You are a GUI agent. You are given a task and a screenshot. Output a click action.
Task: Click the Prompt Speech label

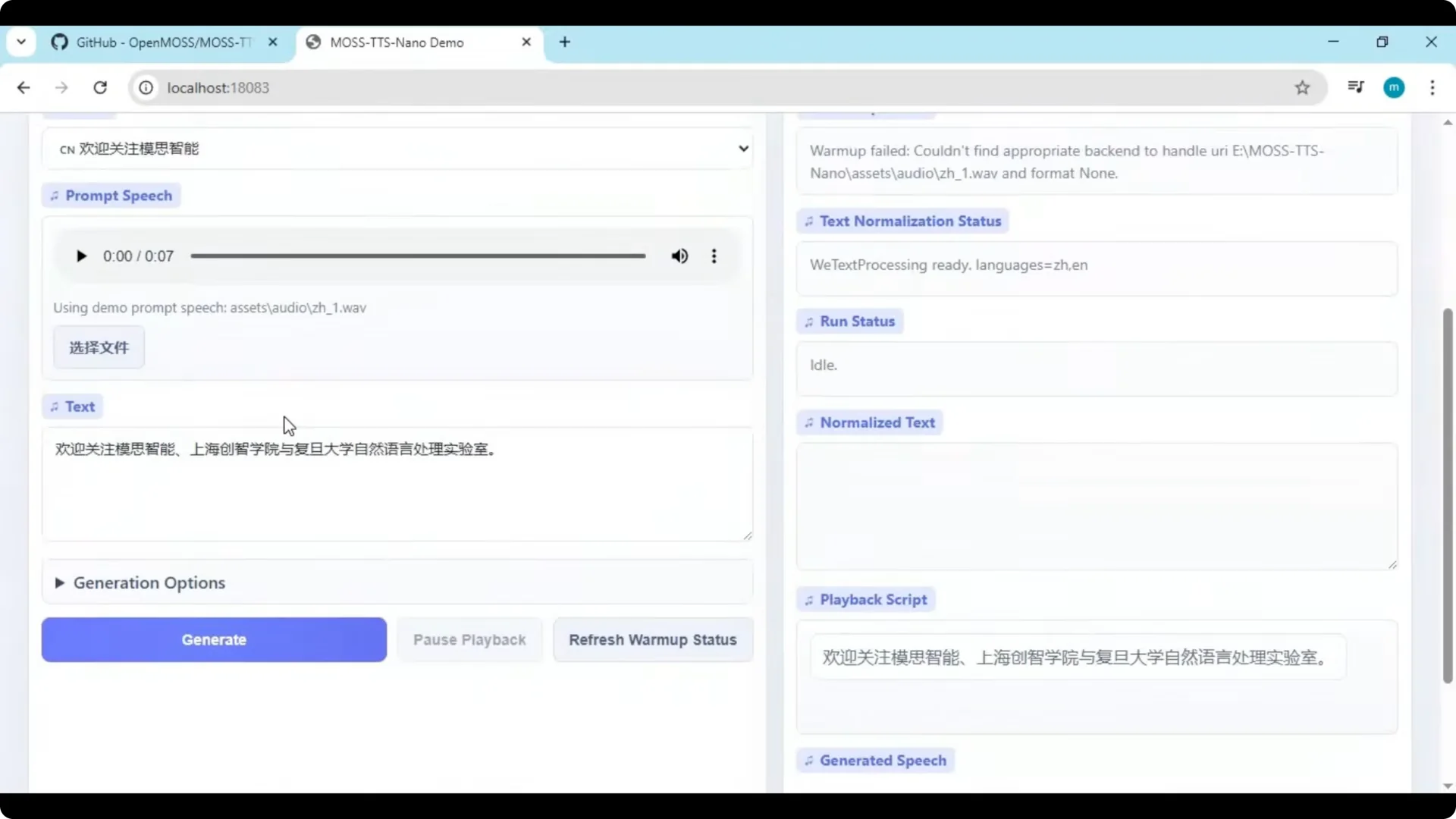(111, 196)
